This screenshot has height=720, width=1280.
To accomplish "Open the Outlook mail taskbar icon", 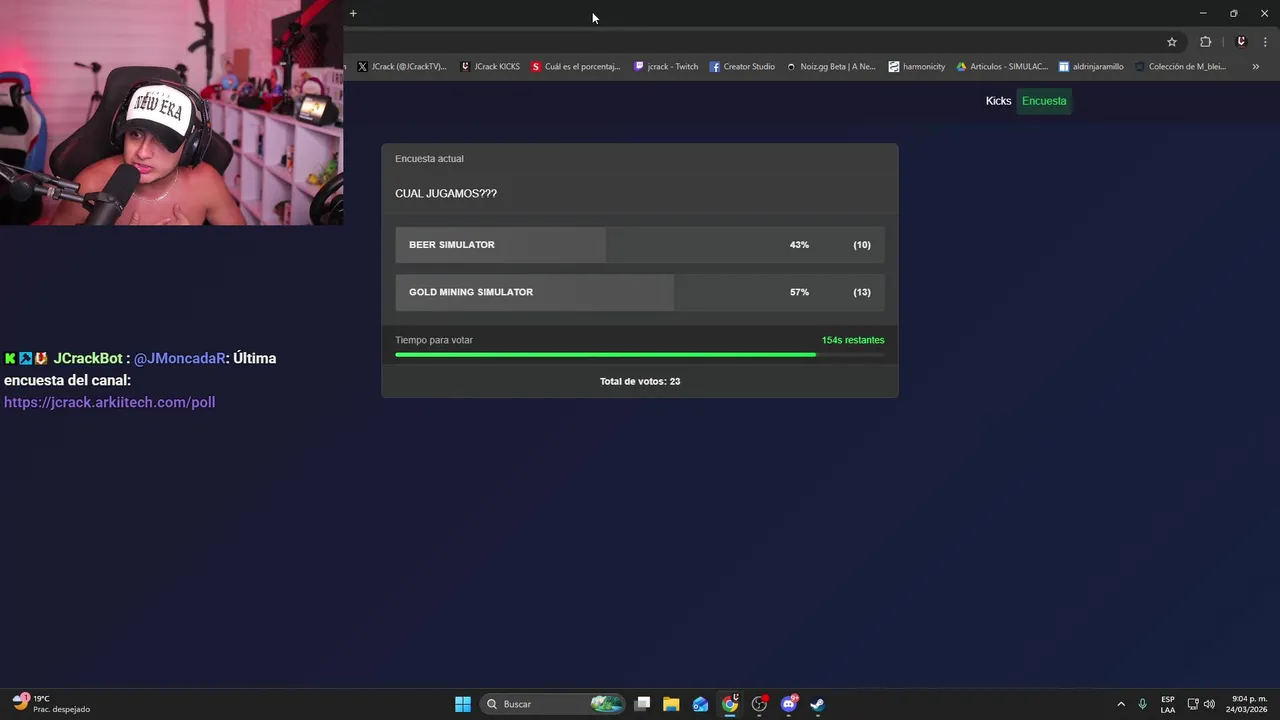I will click(701, 704).
